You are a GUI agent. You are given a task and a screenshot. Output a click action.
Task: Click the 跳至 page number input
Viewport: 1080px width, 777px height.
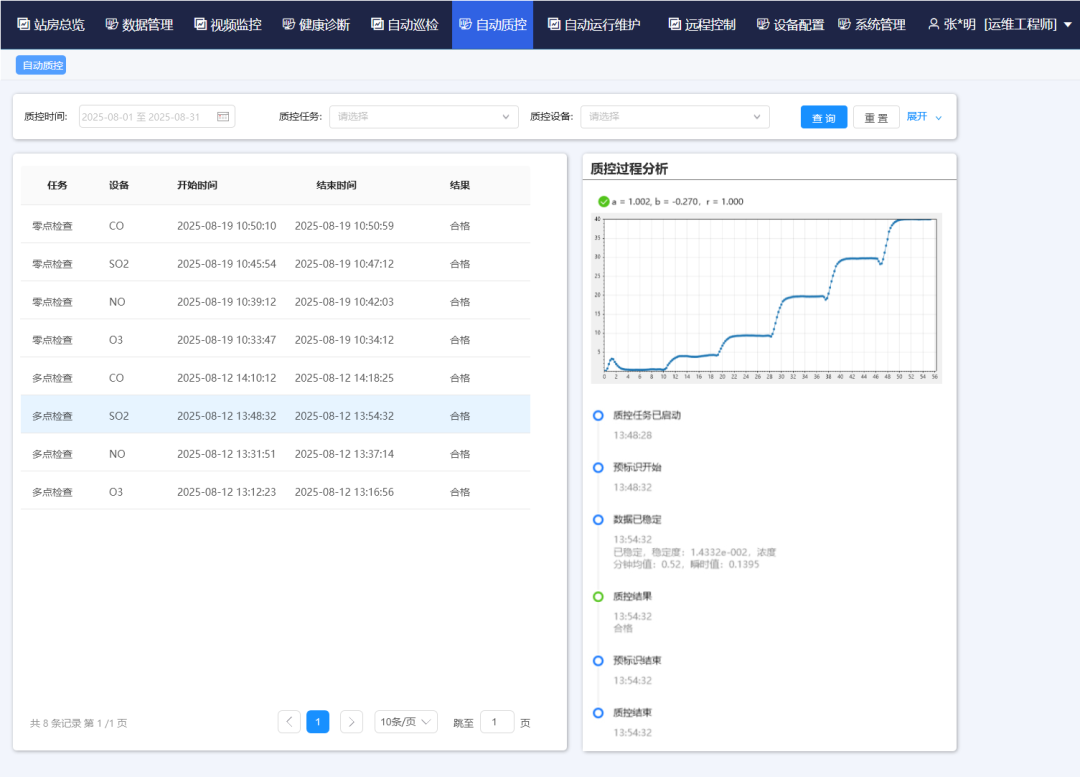(497, 722)
